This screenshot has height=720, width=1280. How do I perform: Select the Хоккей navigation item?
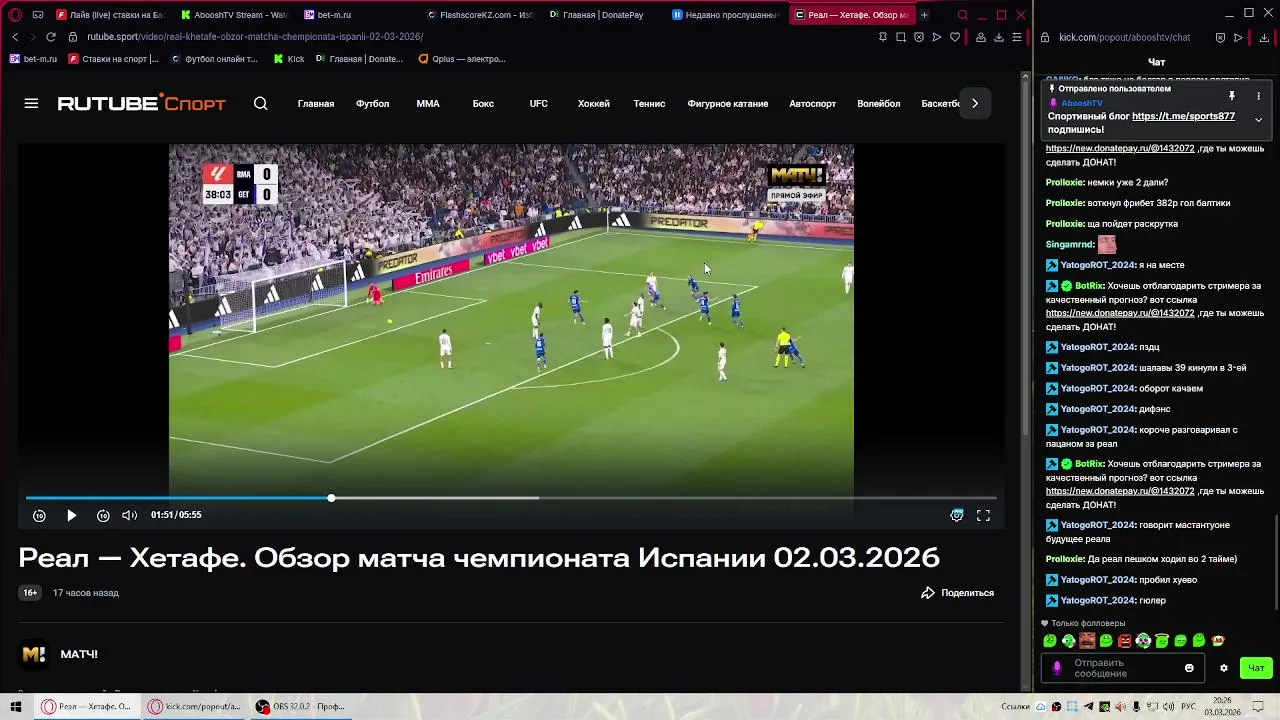[594, 103]
